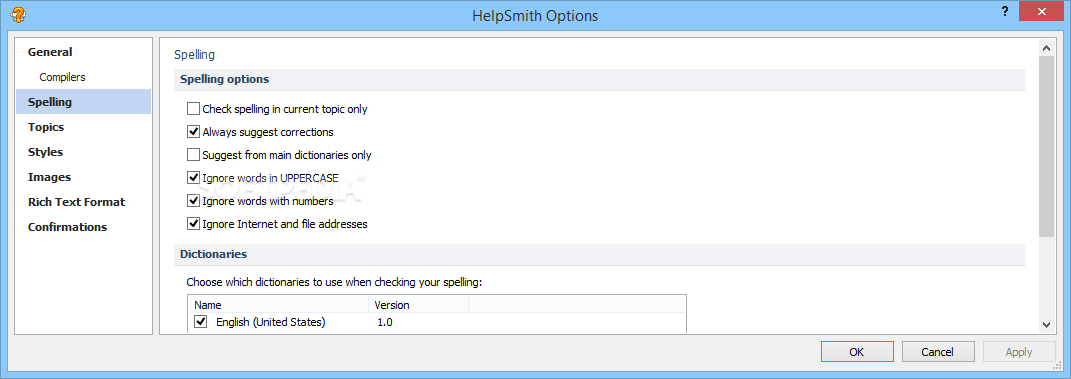Uncheck Always suggest corrections

tap(193, 132)
